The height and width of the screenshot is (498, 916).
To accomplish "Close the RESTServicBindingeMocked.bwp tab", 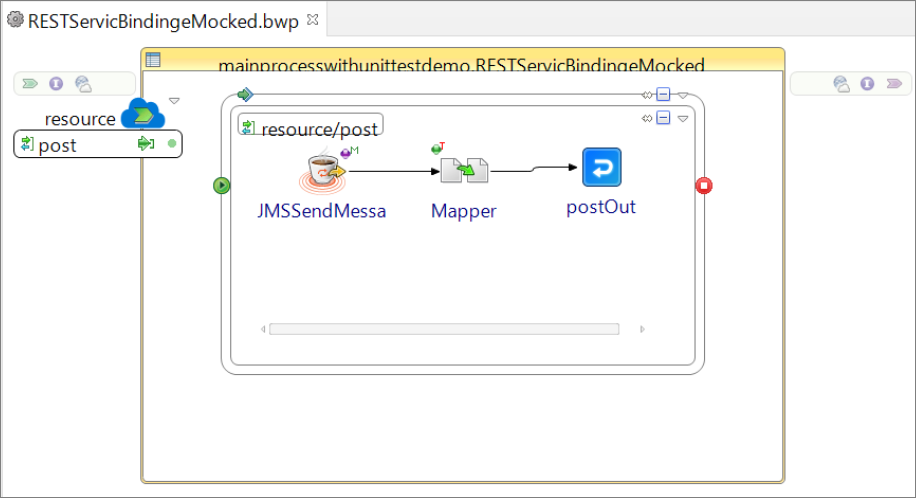I will pos(313,19).
